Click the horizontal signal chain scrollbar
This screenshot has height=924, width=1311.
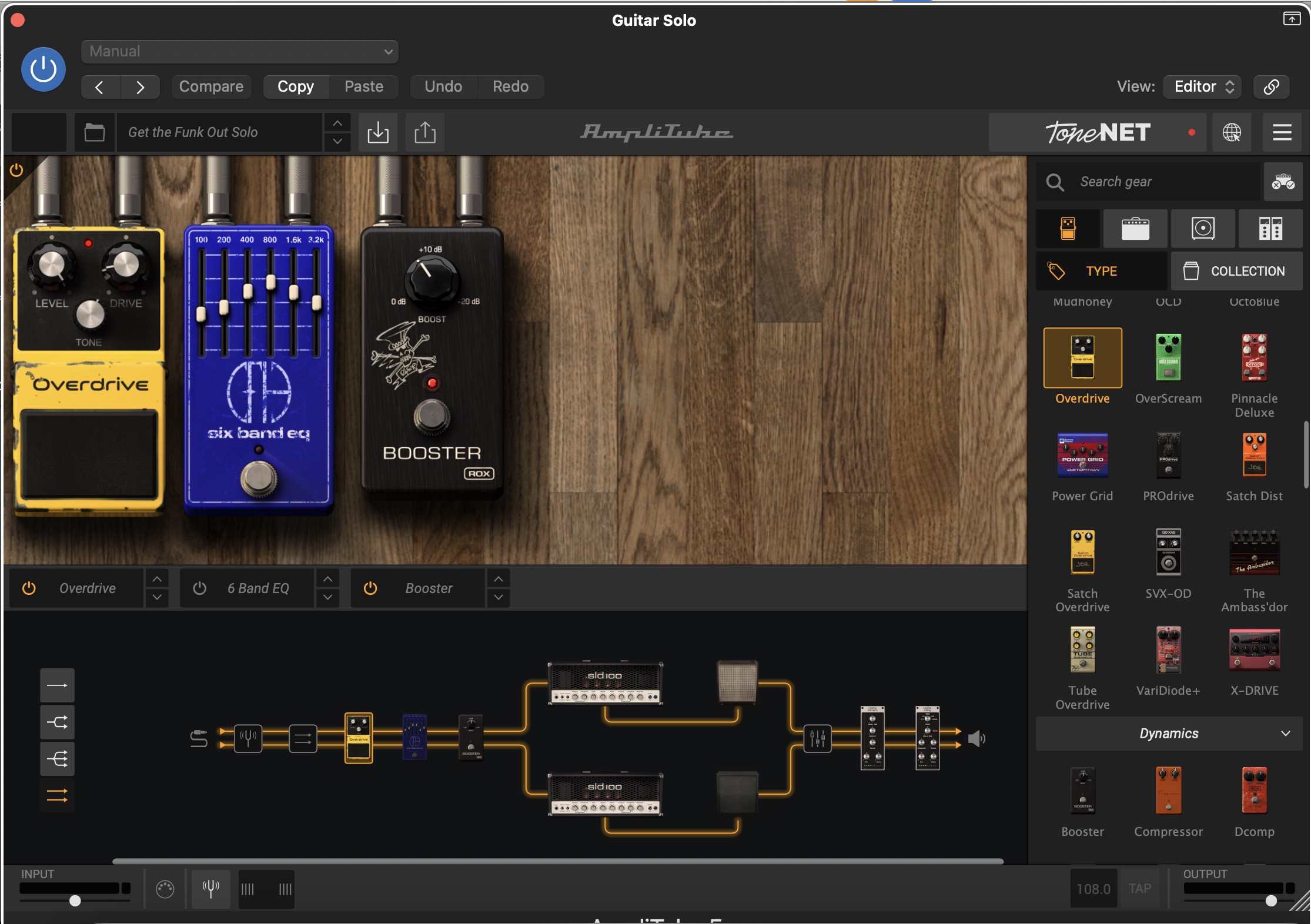coord(558,861)
